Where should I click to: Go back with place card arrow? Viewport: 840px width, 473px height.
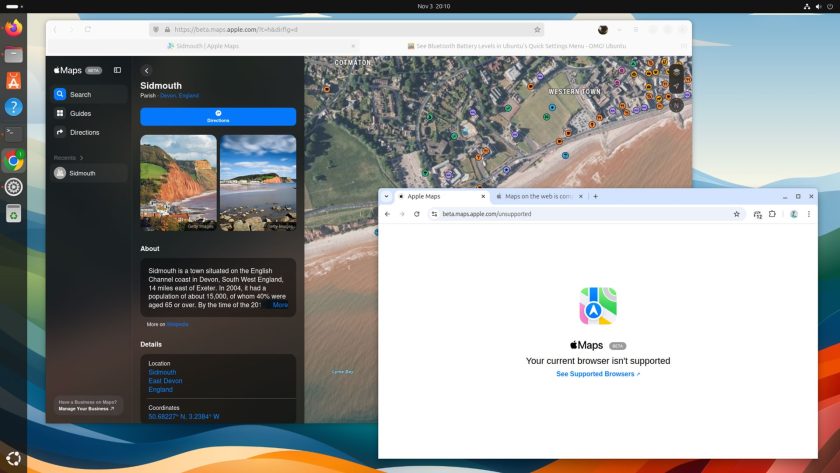pos(146,70)
